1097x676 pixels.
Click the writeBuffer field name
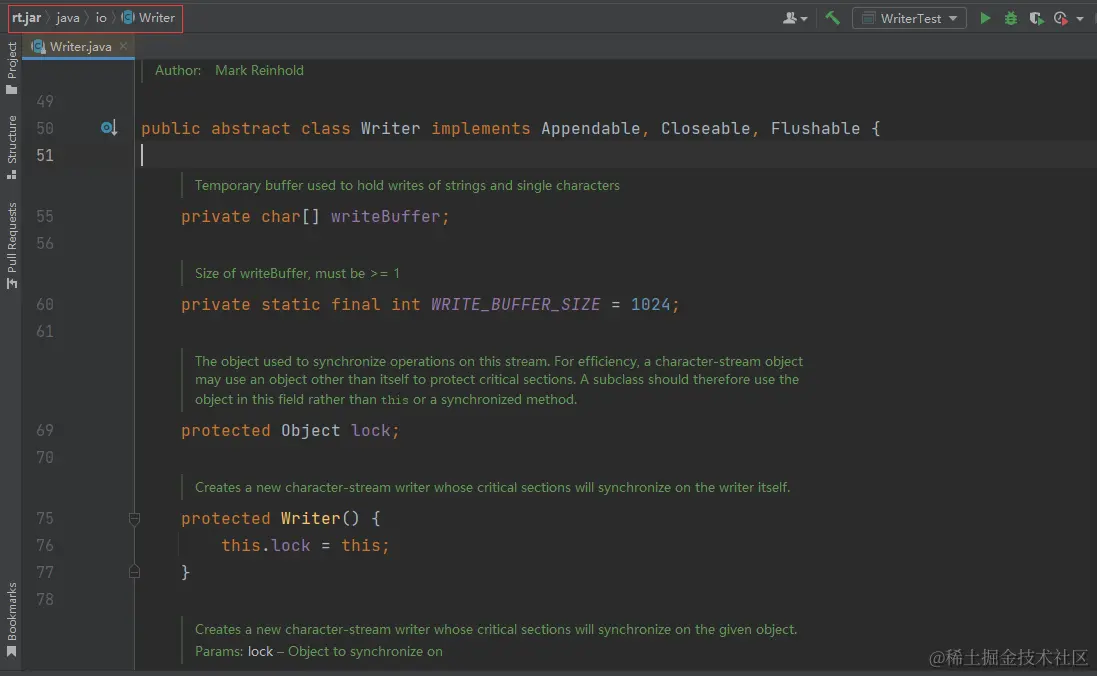[385, 216]
